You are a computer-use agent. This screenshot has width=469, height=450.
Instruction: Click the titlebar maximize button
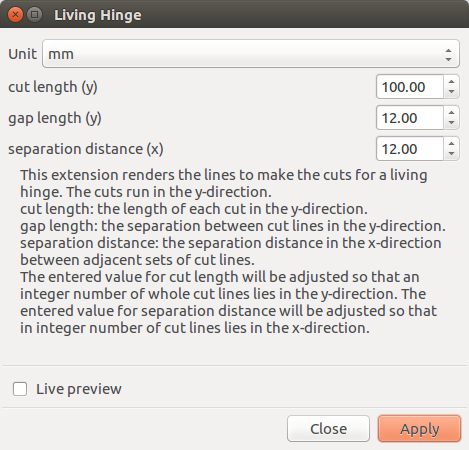(34, 15)
